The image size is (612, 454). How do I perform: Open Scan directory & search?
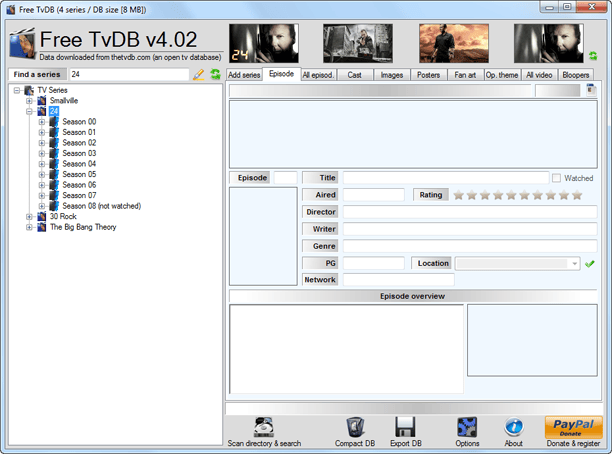click(264, 433)
